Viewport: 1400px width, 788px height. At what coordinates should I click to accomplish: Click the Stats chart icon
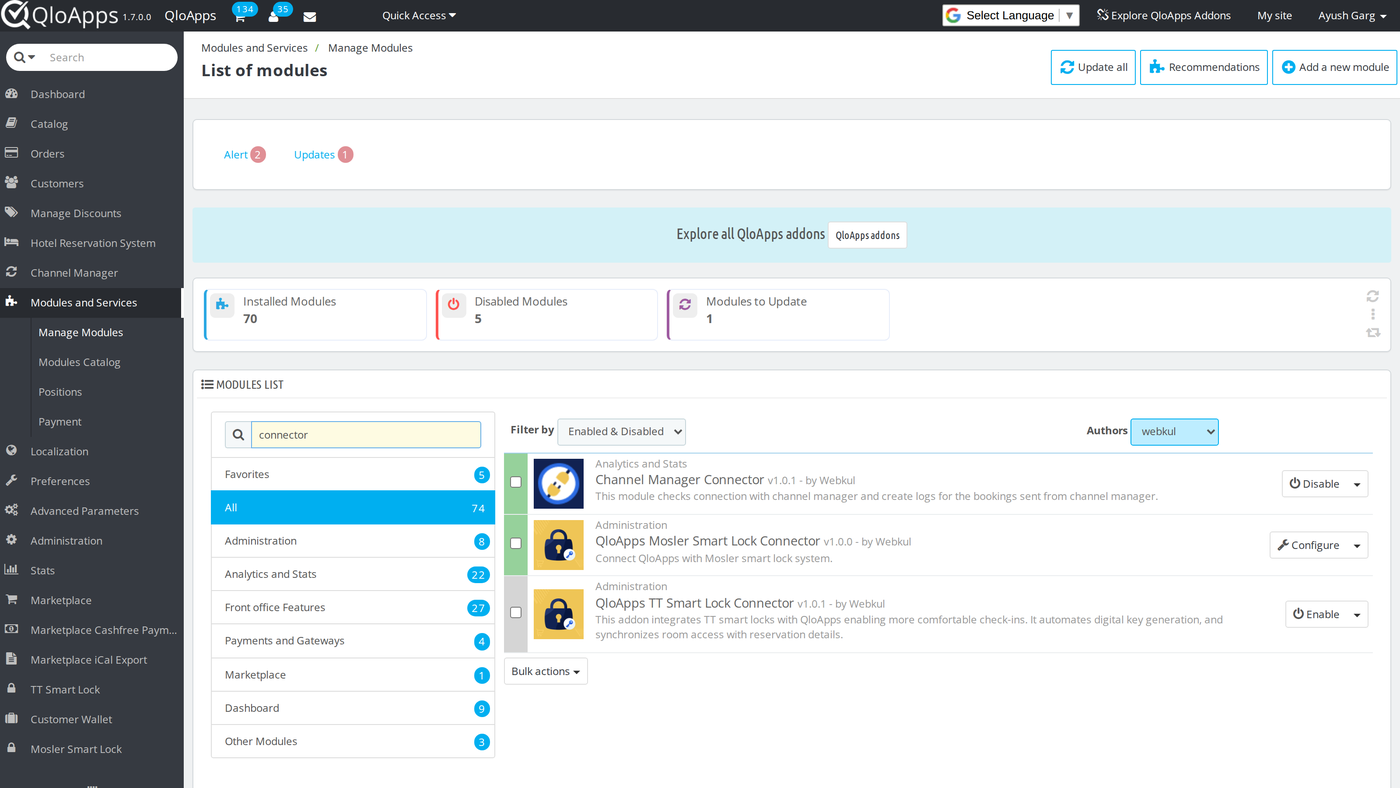pos(12,570)
